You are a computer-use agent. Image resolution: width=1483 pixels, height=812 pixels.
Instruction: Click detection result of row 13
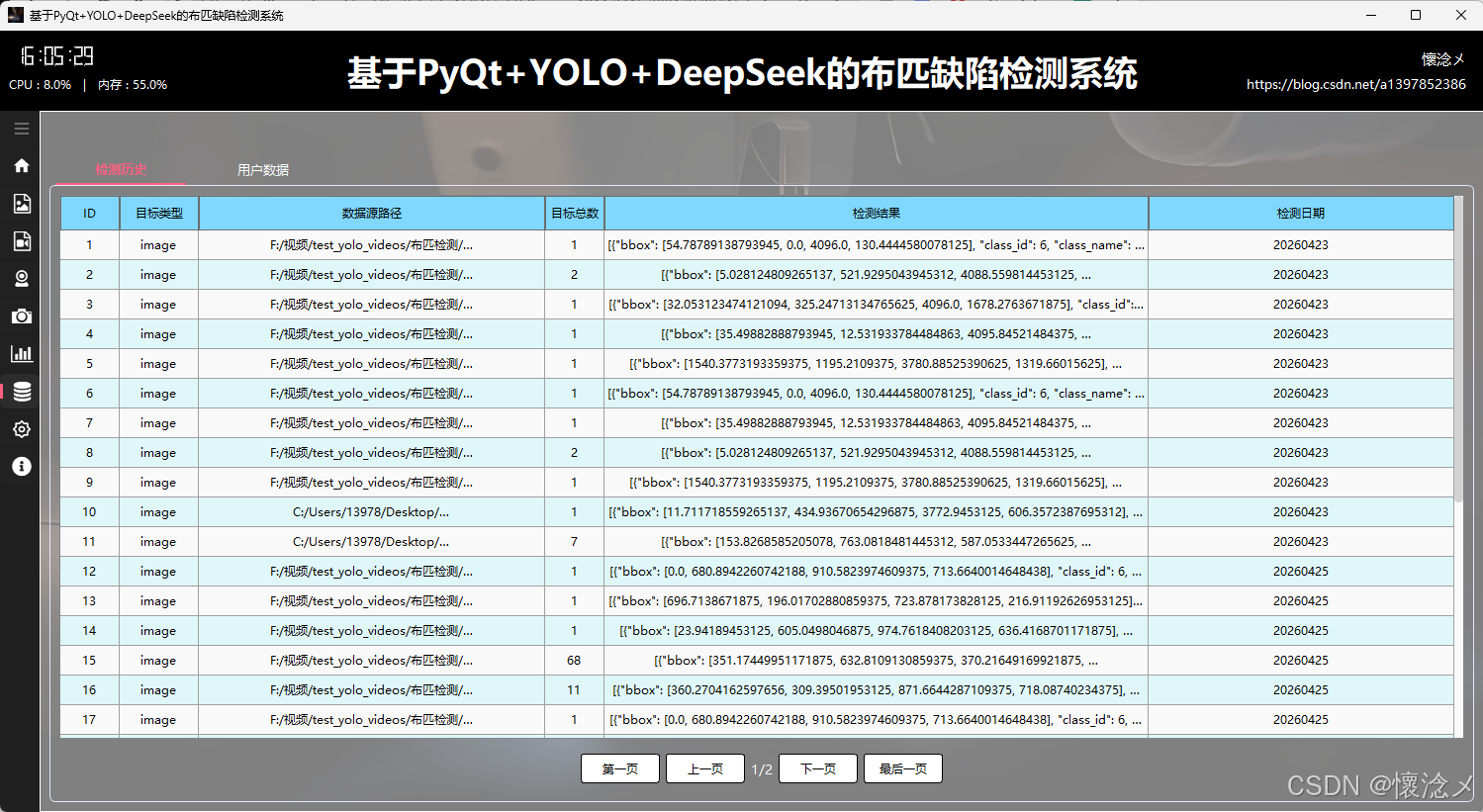click(877, 601)
